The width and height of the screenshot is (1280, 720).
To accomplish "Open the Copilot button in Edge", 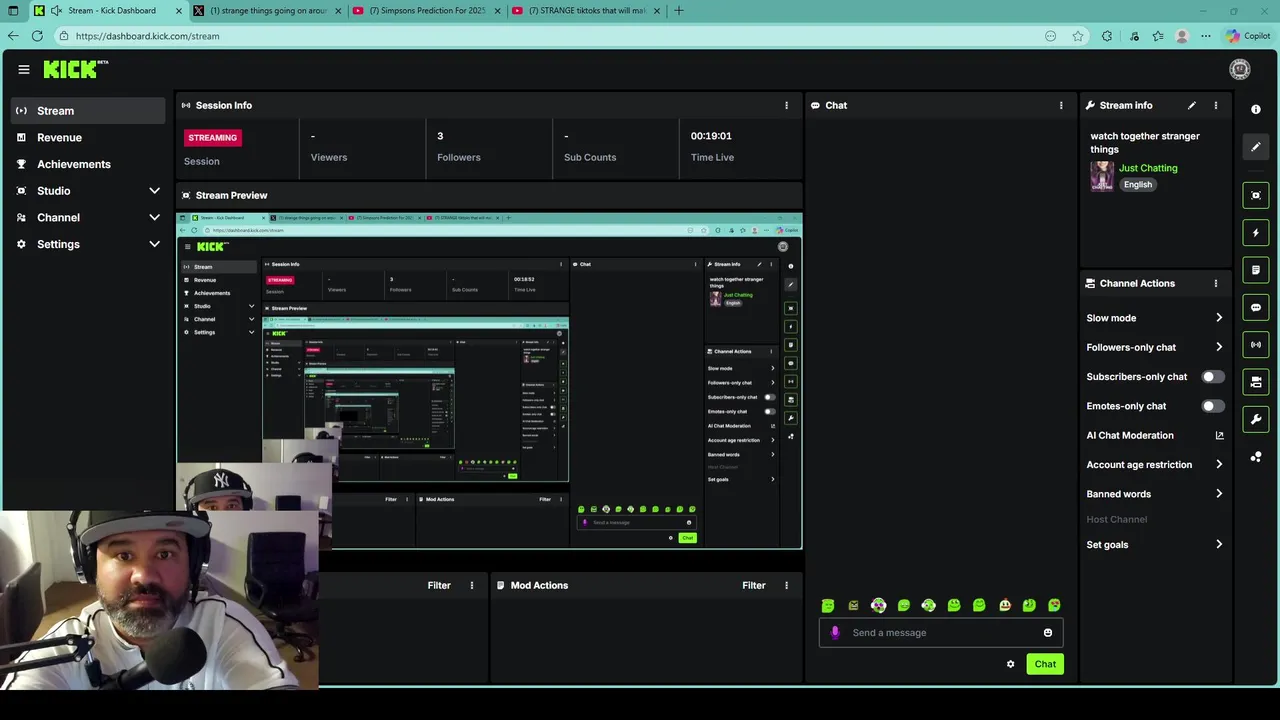I will (1247, 36).
